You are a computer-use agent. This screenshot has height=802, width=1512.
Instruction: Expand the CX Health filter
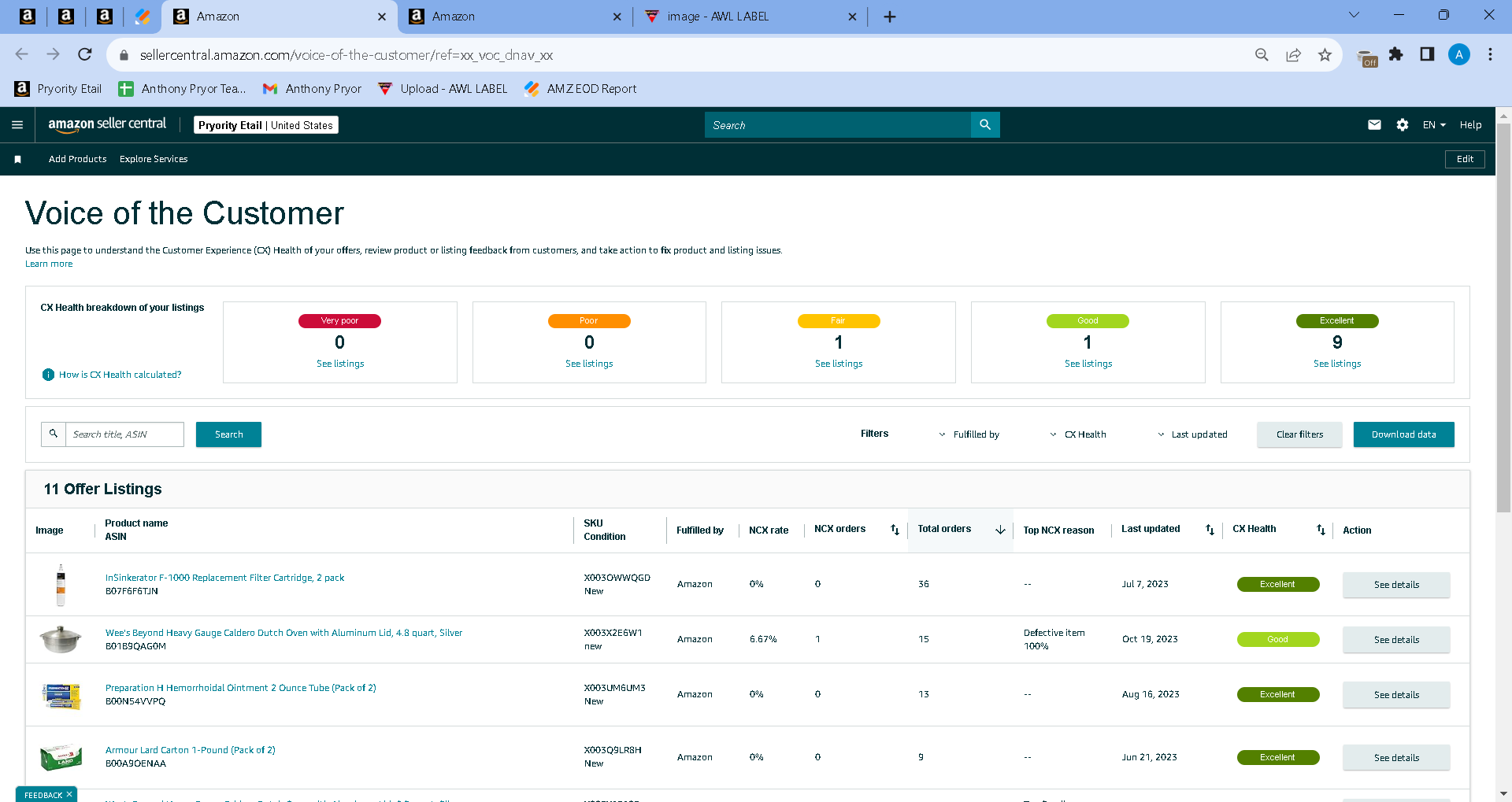(1077, 434)
